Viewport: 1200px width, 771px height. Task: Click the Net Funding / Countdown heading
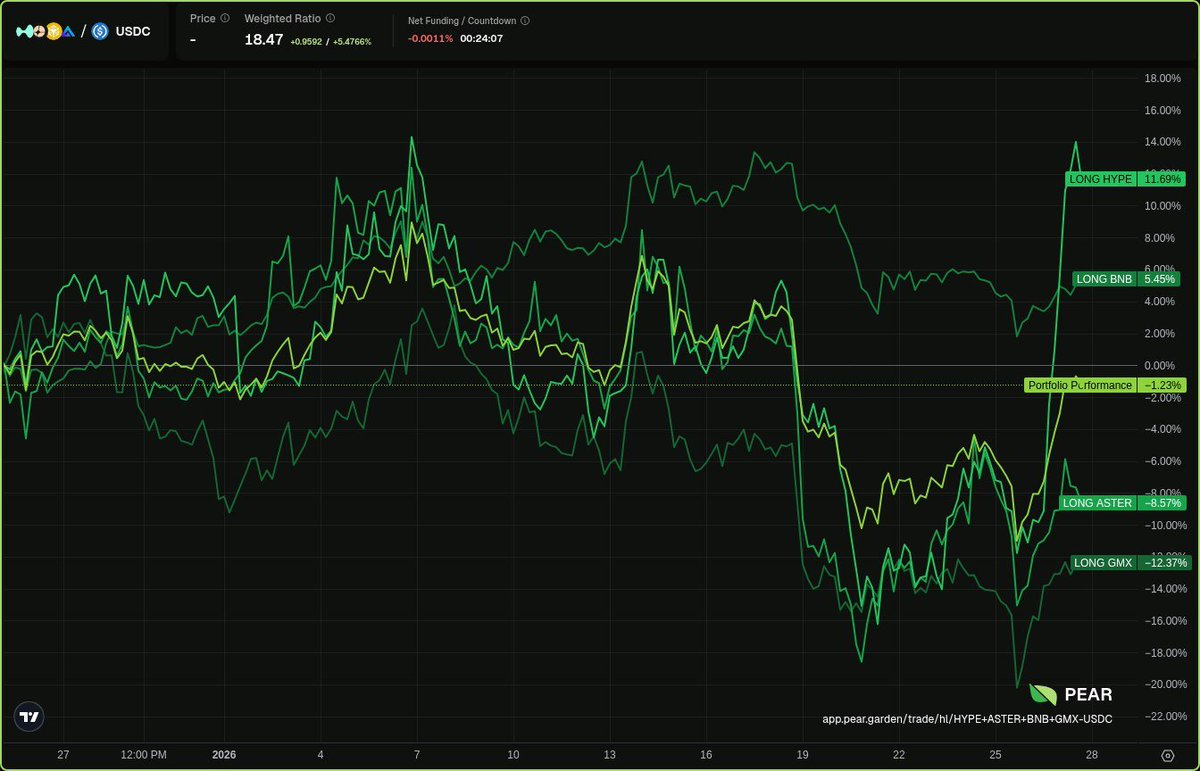tap(462, 20)
